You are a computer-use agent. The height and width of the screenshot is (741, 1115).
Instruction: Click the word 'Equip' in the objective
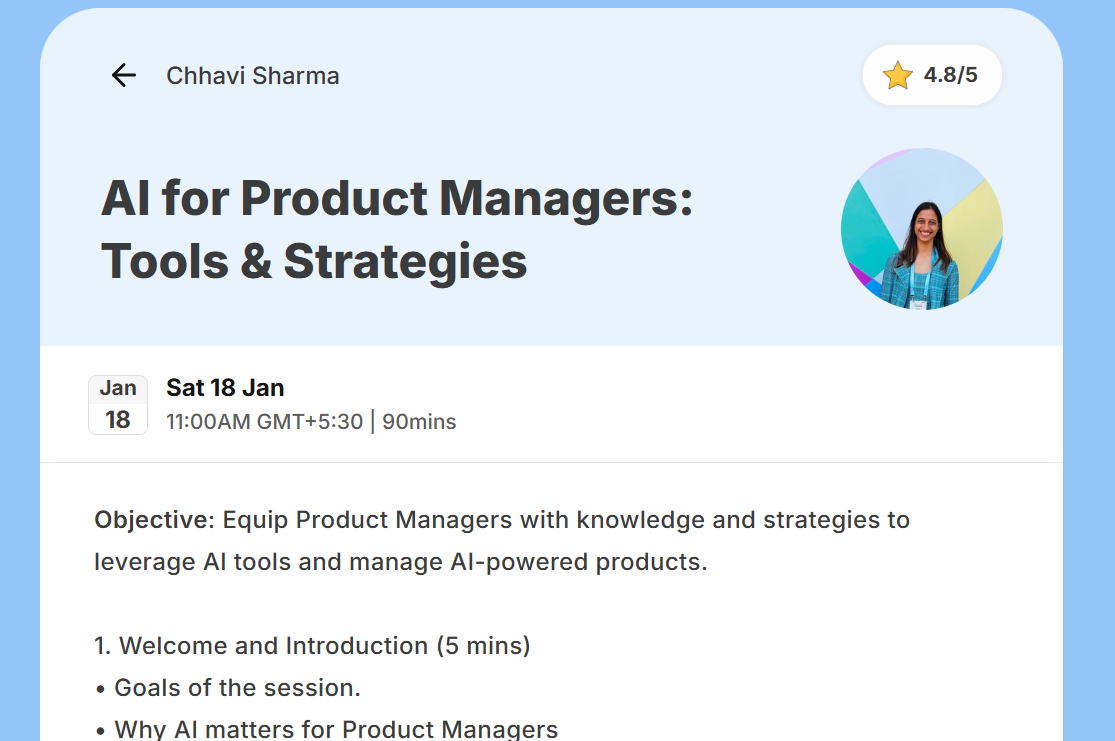click(x=256, y=520)
